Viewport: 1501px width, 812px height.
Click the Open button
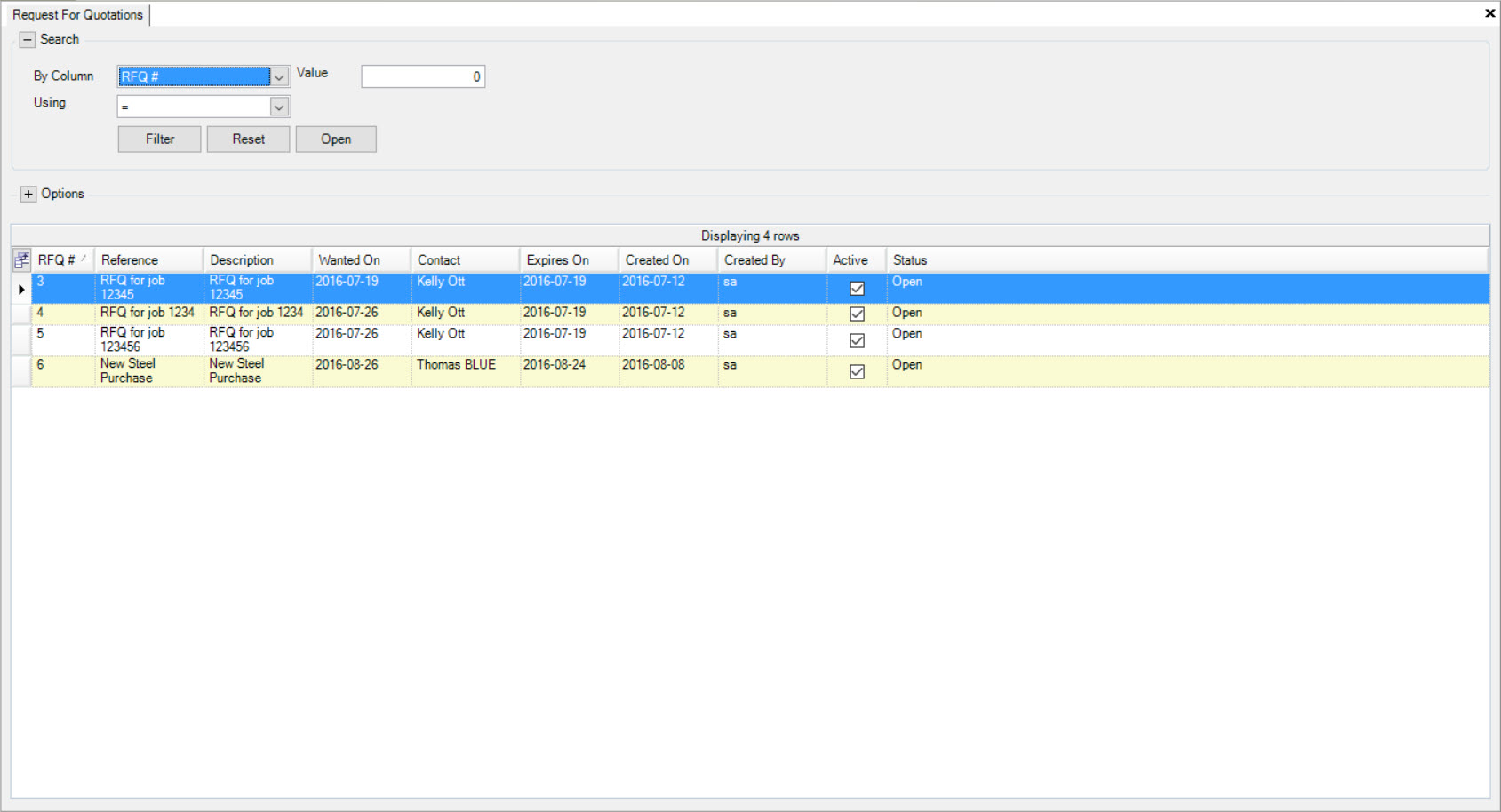click(x=336, y=139)
